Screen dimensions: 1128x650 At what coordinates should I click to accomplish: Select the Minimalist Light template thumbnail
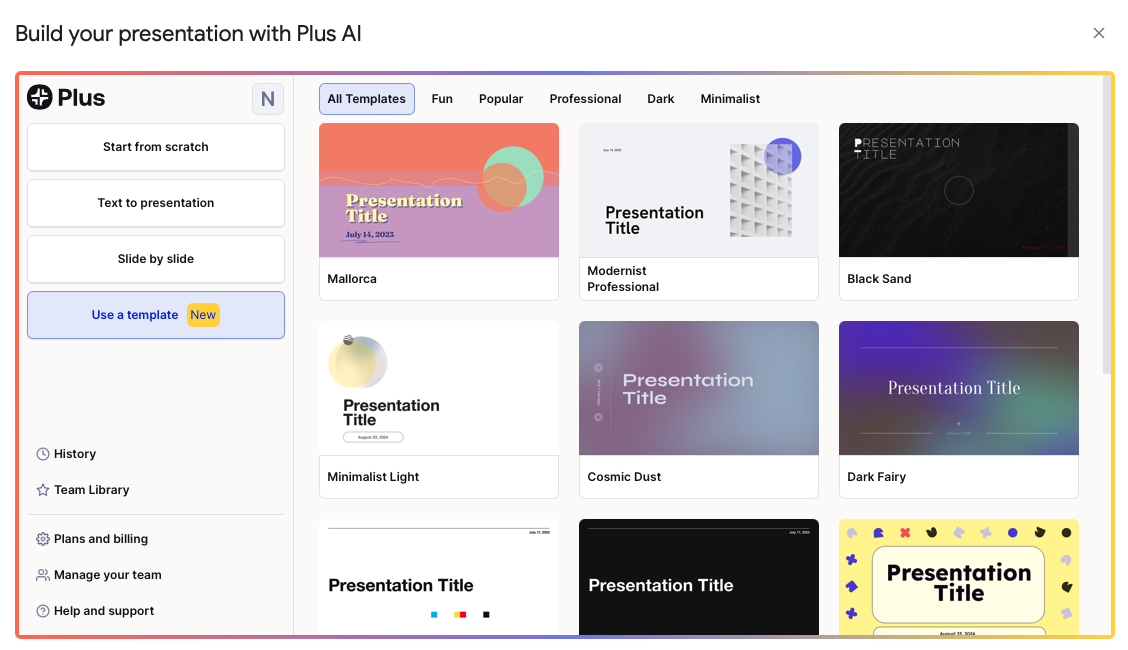(439, 388)
